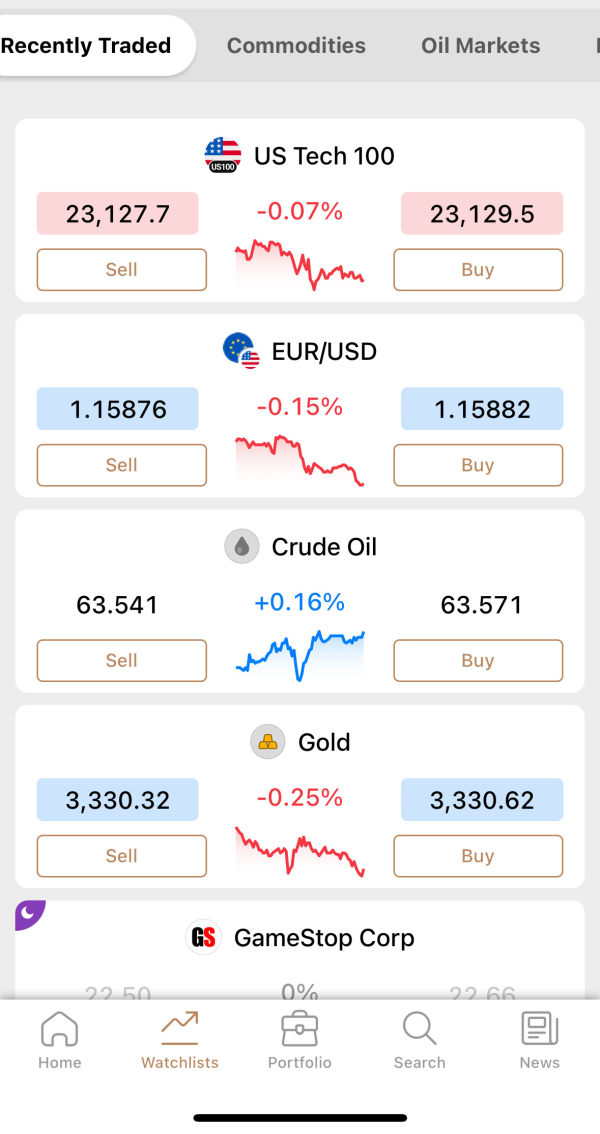
Task: Tap the Crude Oil droplet icon
Action: click(x=241, y=547)
